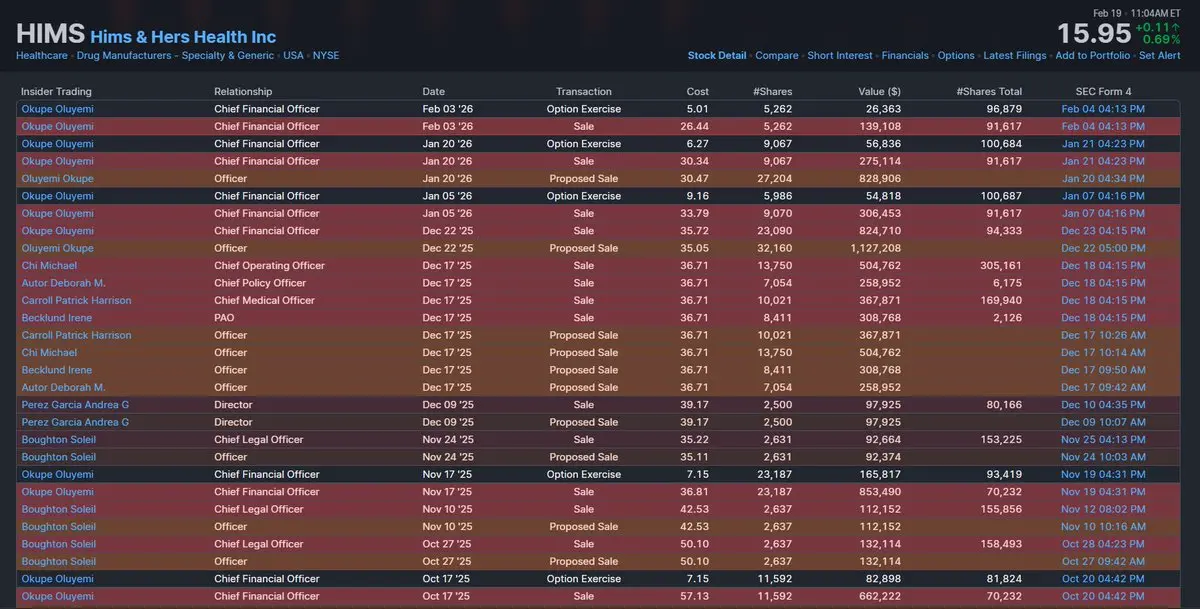The width and height of the screenshot is (1200, 609).
Task: Open Chi Michael in Chief Operating Officer row
Action: pyautogui.click(x=49, y=266)
